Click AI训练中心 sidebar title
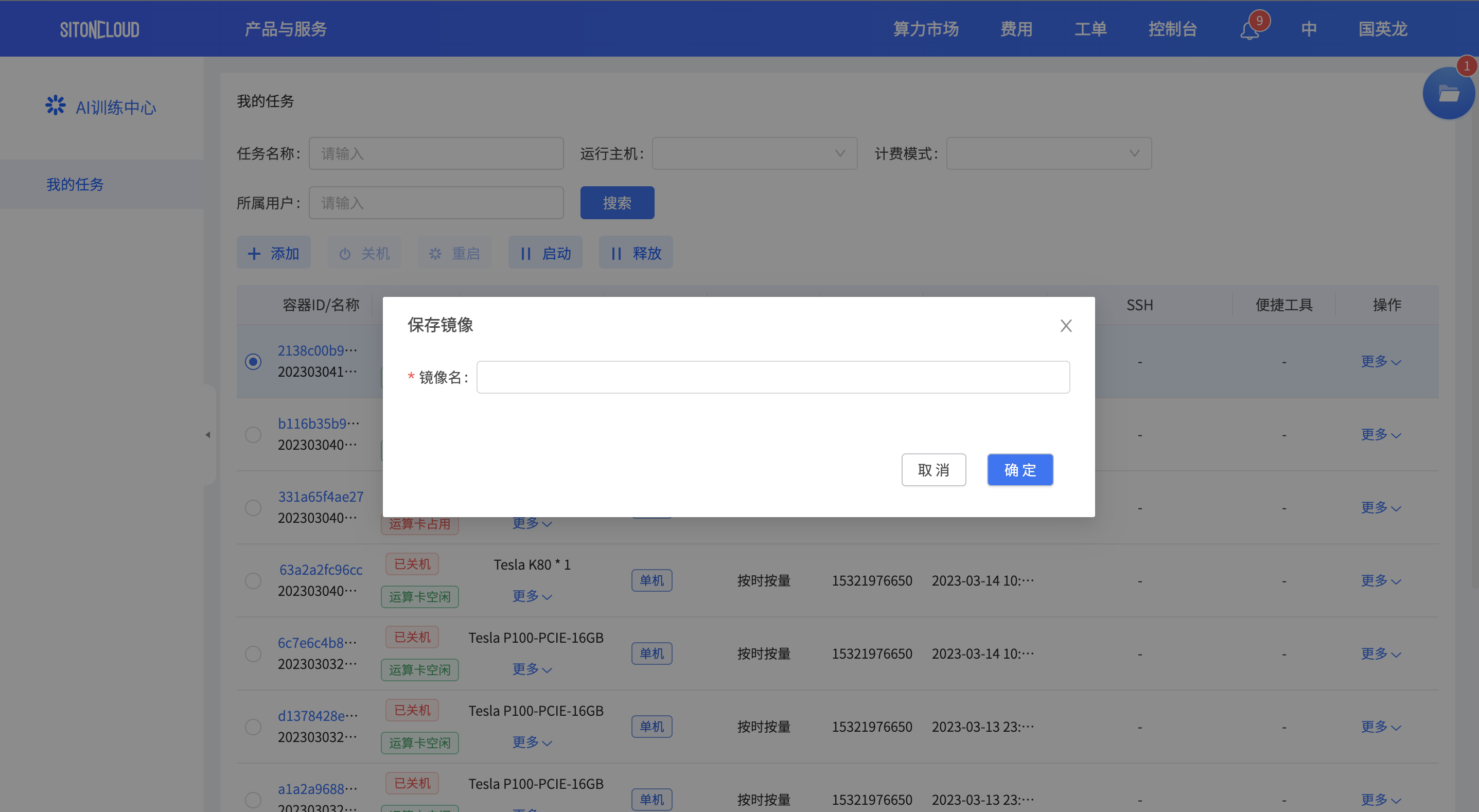 tap(115, 107)
